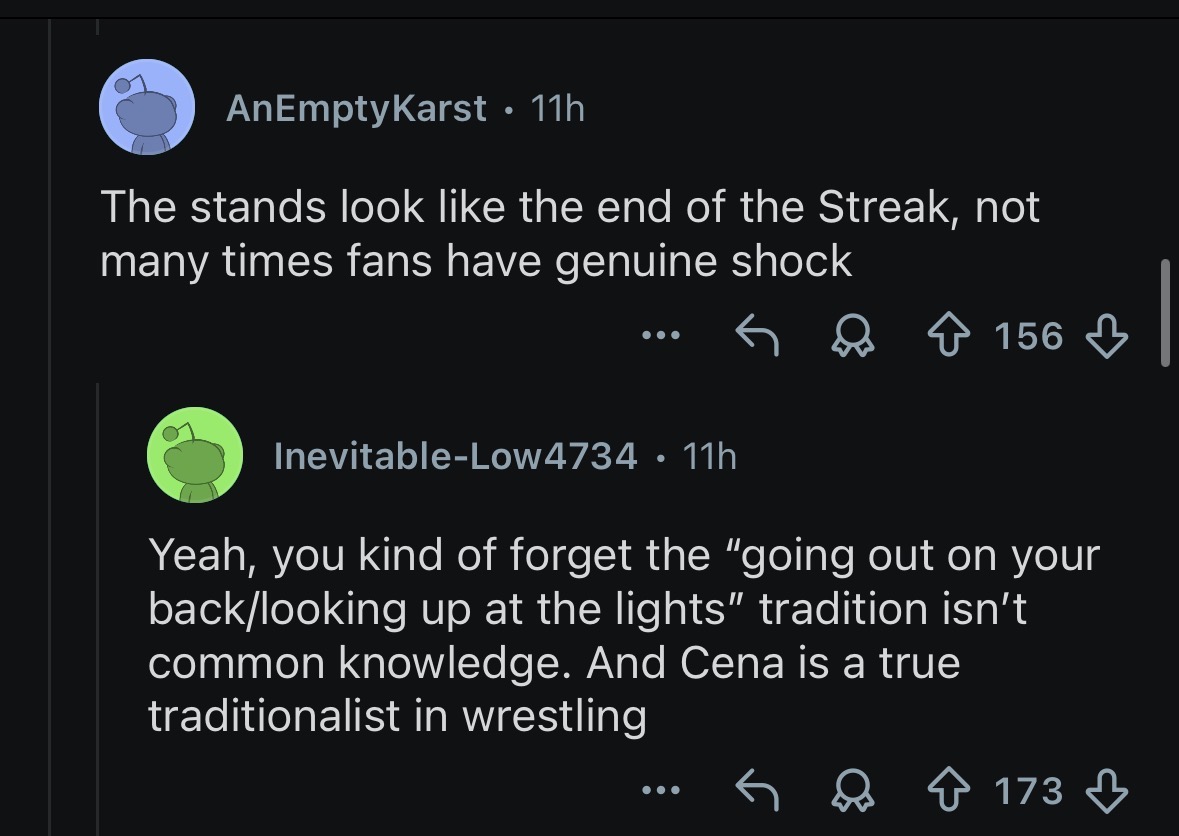Click AnEmptyKarst's blue avatar
The width and height of the screenshot is (1179, 836).
tap(146, 107)
